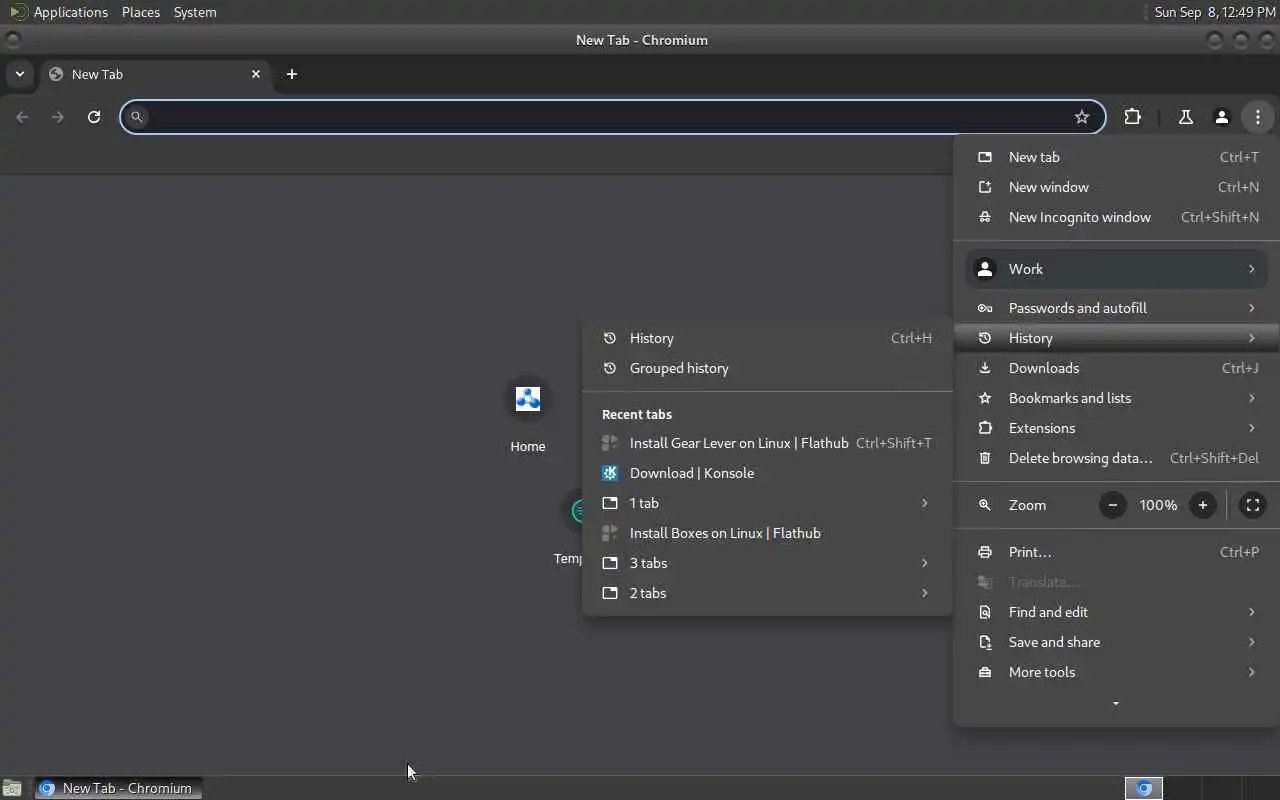This screenshot has height=800, width=1280.
Task: Open Downloads from the menu
Action: pos(1116,368)
